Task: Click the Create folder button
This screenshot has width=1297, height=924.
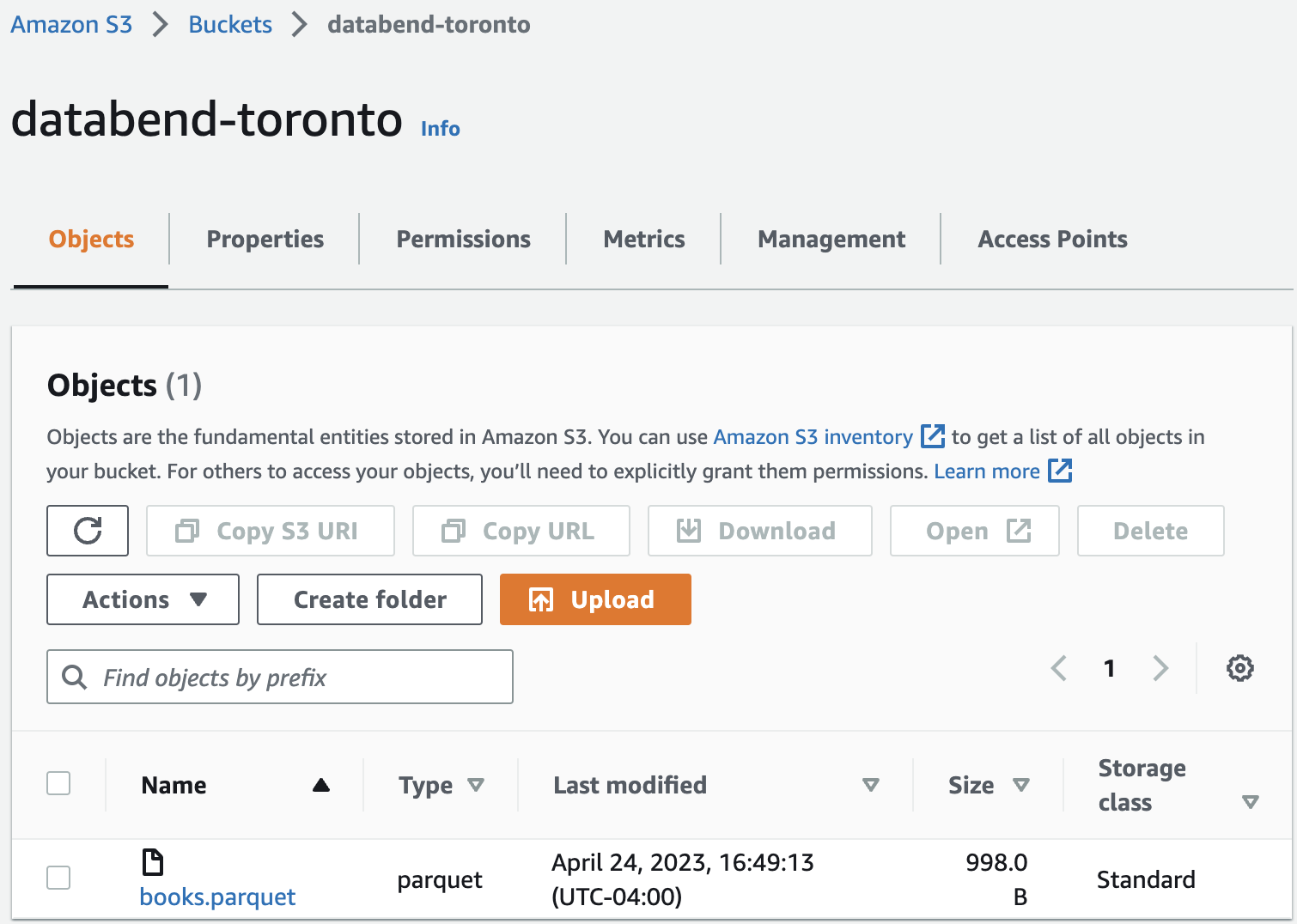Action: [369, 599]
